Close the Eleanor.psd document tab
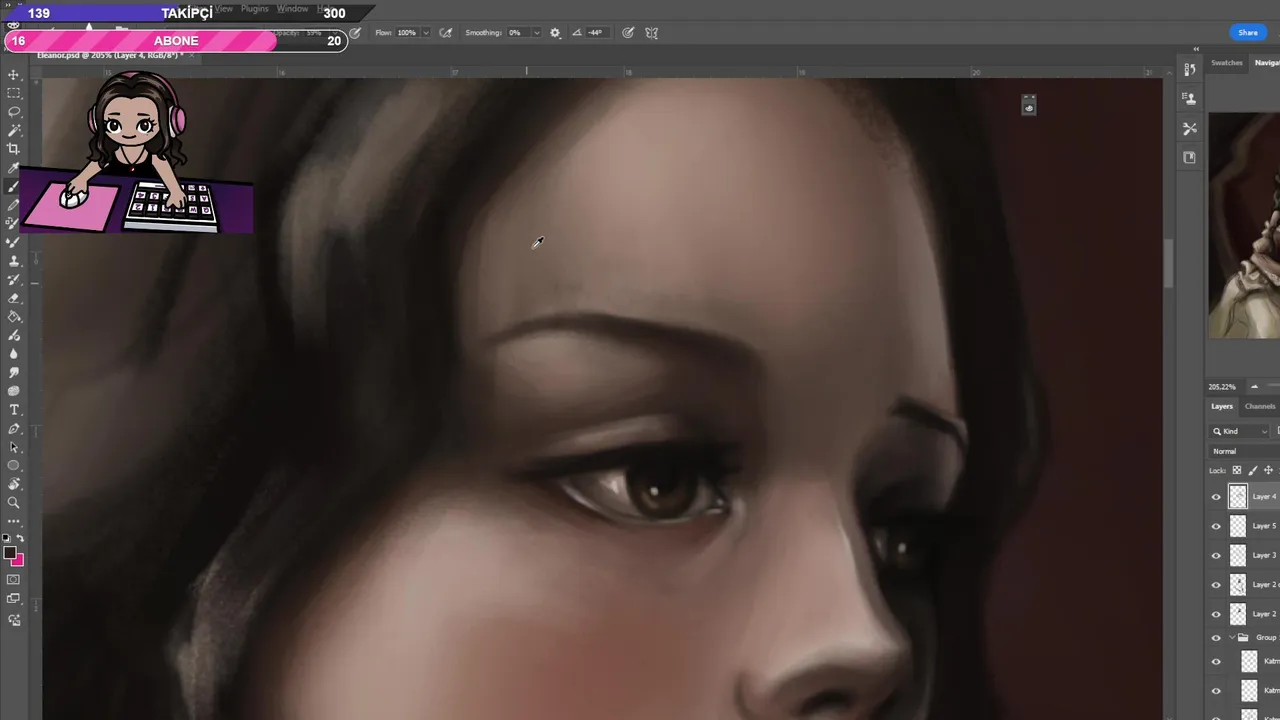The height and width of the screenshot is (720, 1280). [191, 55]
